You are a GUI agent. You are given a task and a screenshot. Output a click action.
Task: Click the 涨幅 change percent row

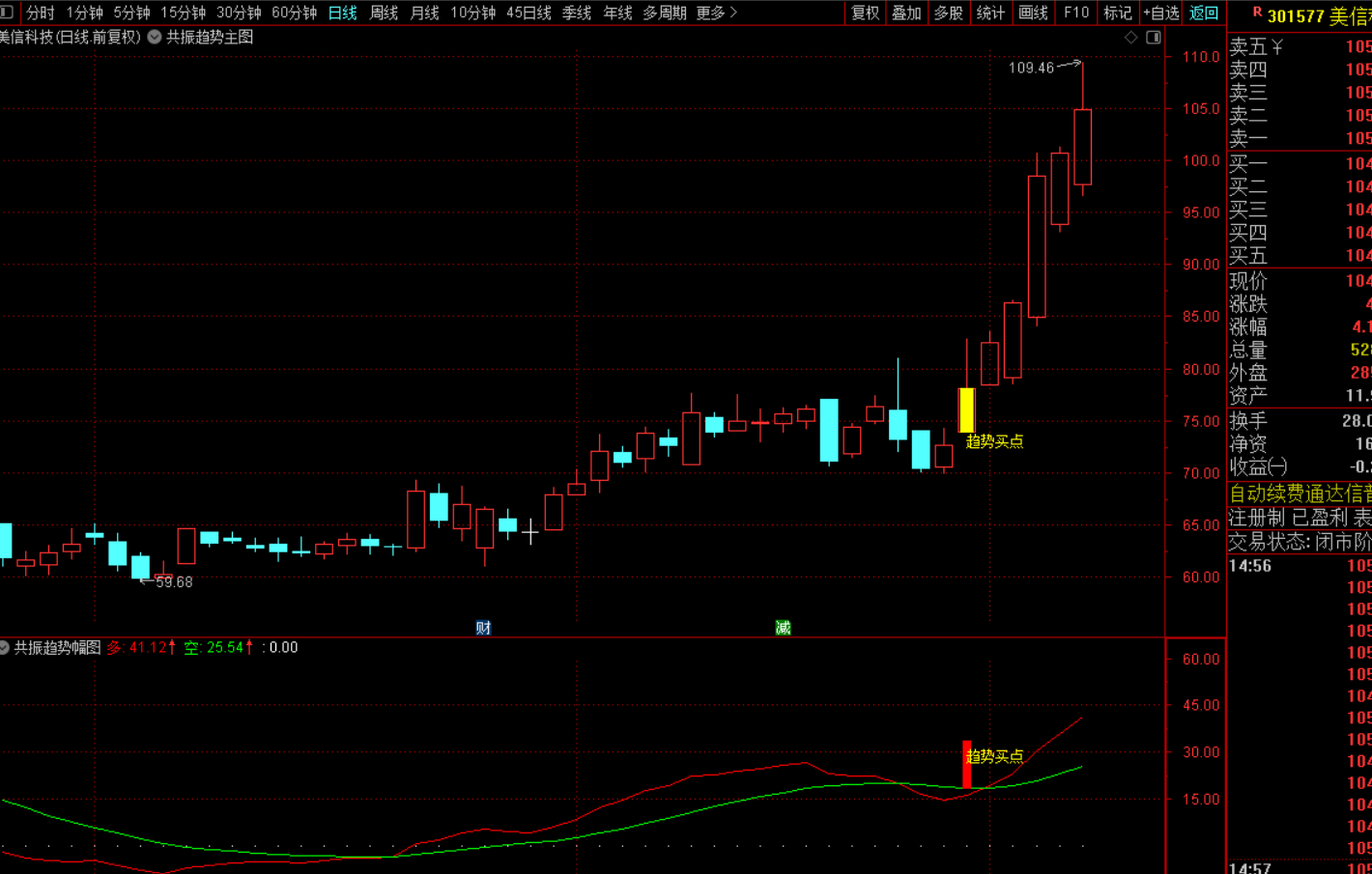[1300, 326]
